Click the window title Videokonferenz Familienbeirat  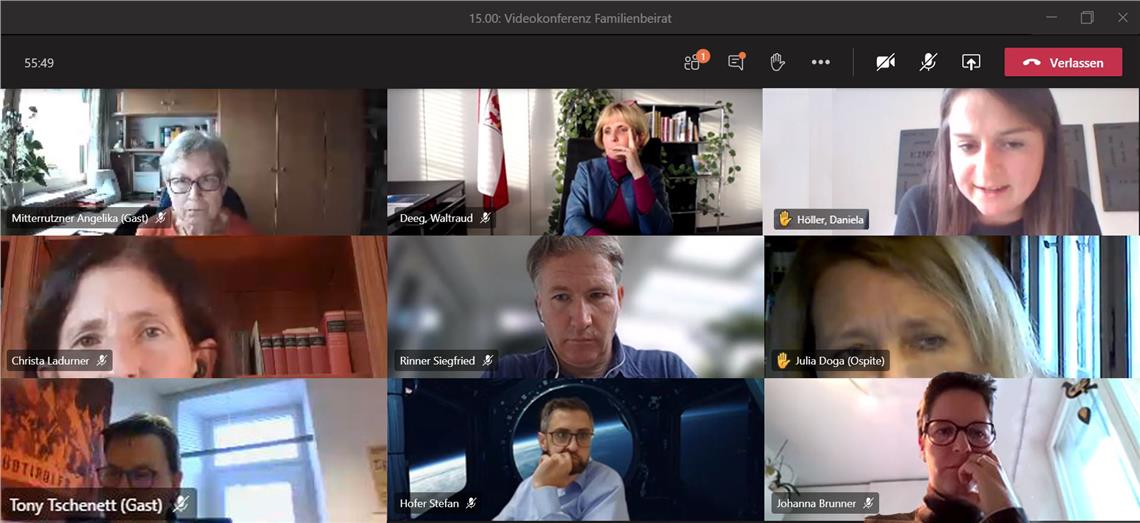pos(569,18)
